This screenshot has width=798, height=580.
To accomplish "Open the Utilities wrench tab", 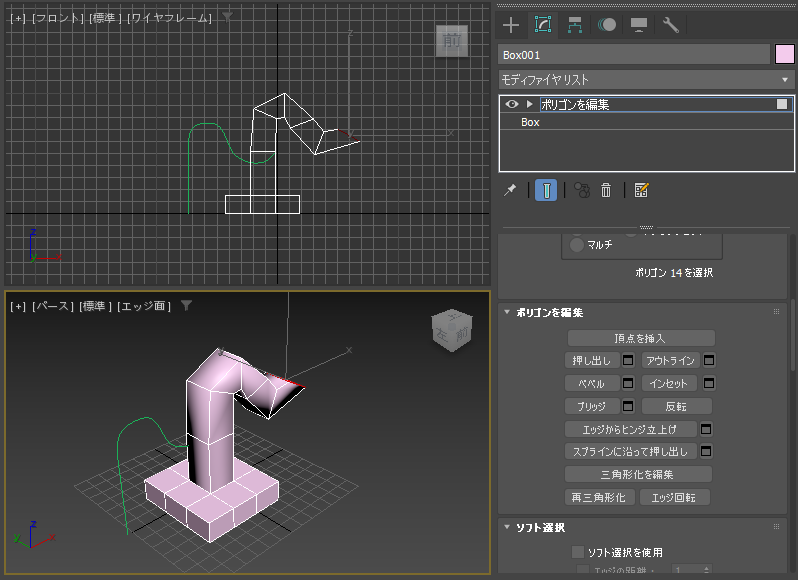I will pos(671,25).
